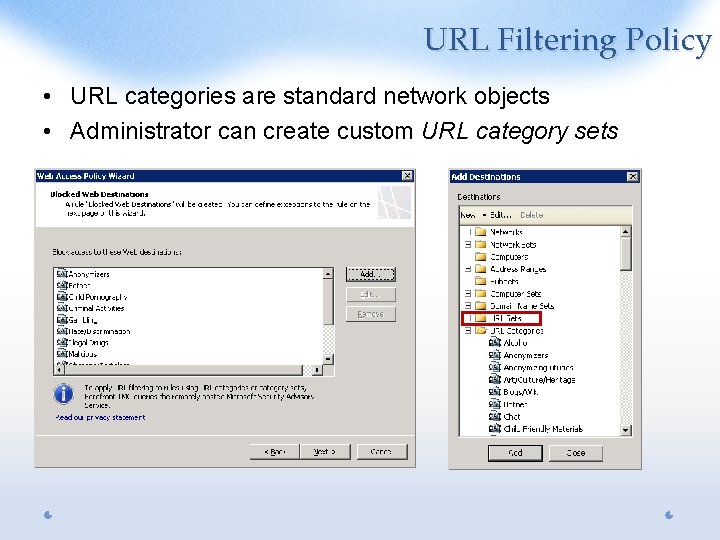Screen dimensions: 720x540
Task: Expand the Computer Sets tree node
Action: click(x=468, y=293)
